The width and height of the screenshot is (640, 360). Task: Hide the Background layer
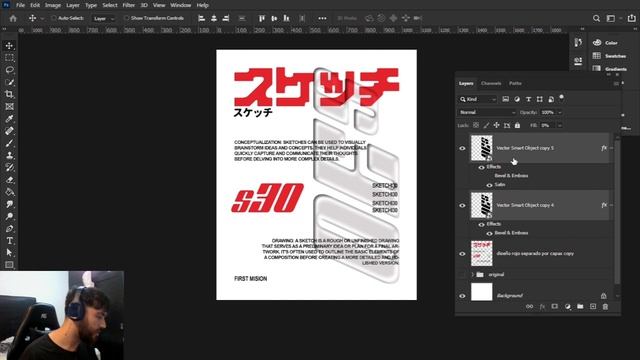[462, 296]
